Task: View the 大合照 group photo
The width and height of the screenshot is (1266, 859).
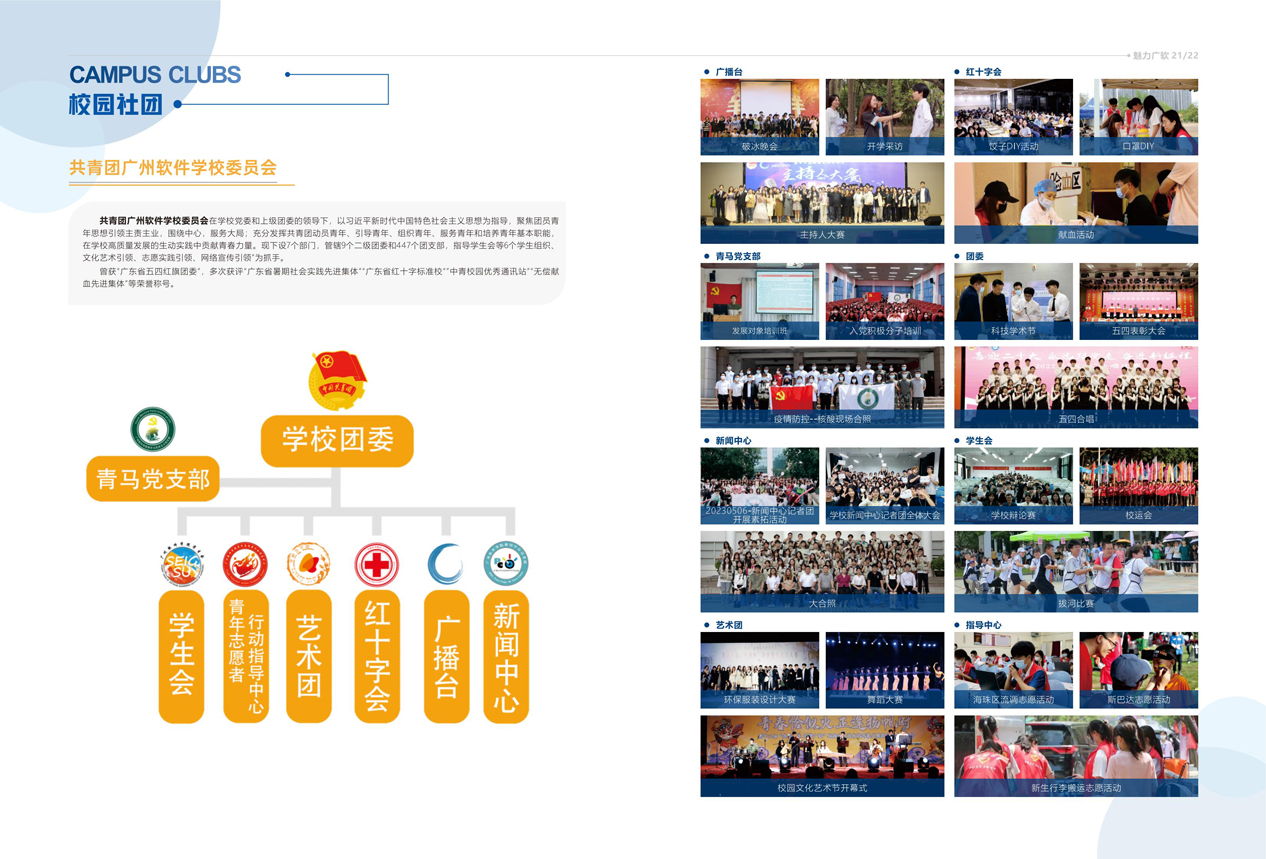Action: click(822, 572)
